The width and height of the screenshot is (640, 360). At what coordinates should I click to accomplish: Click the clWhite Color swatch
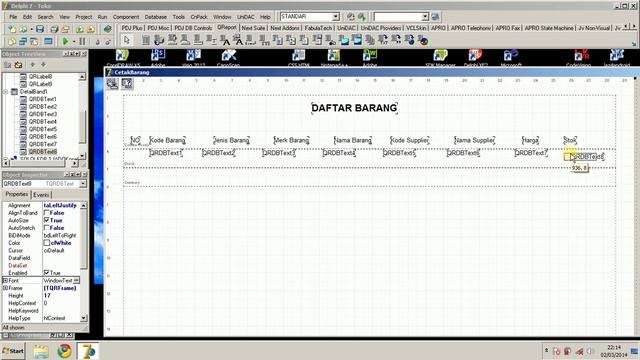click(47, 243)
